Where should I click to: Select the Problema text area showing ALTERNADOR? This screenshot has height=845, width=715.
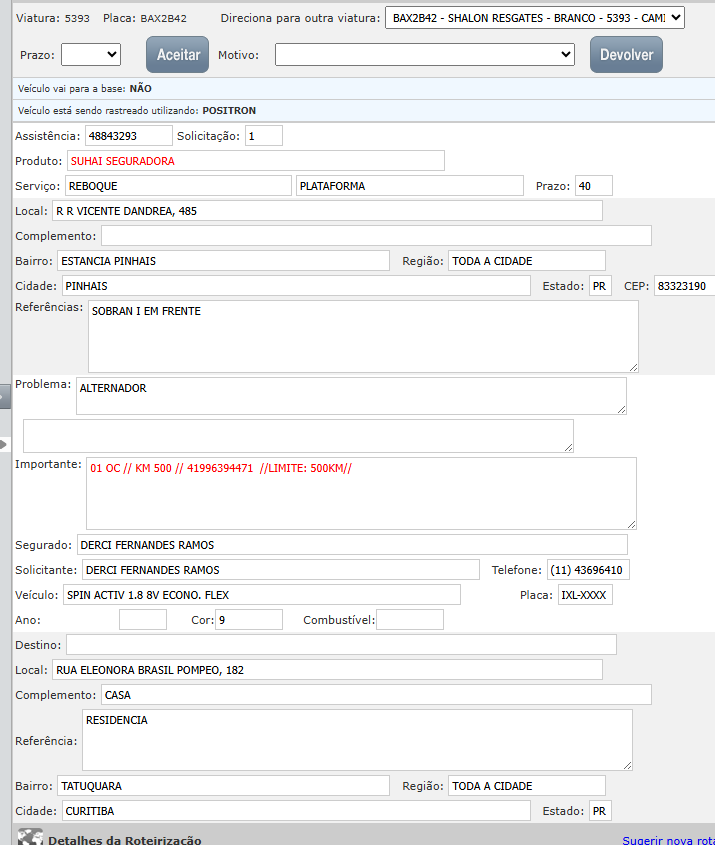pos(350,395)
